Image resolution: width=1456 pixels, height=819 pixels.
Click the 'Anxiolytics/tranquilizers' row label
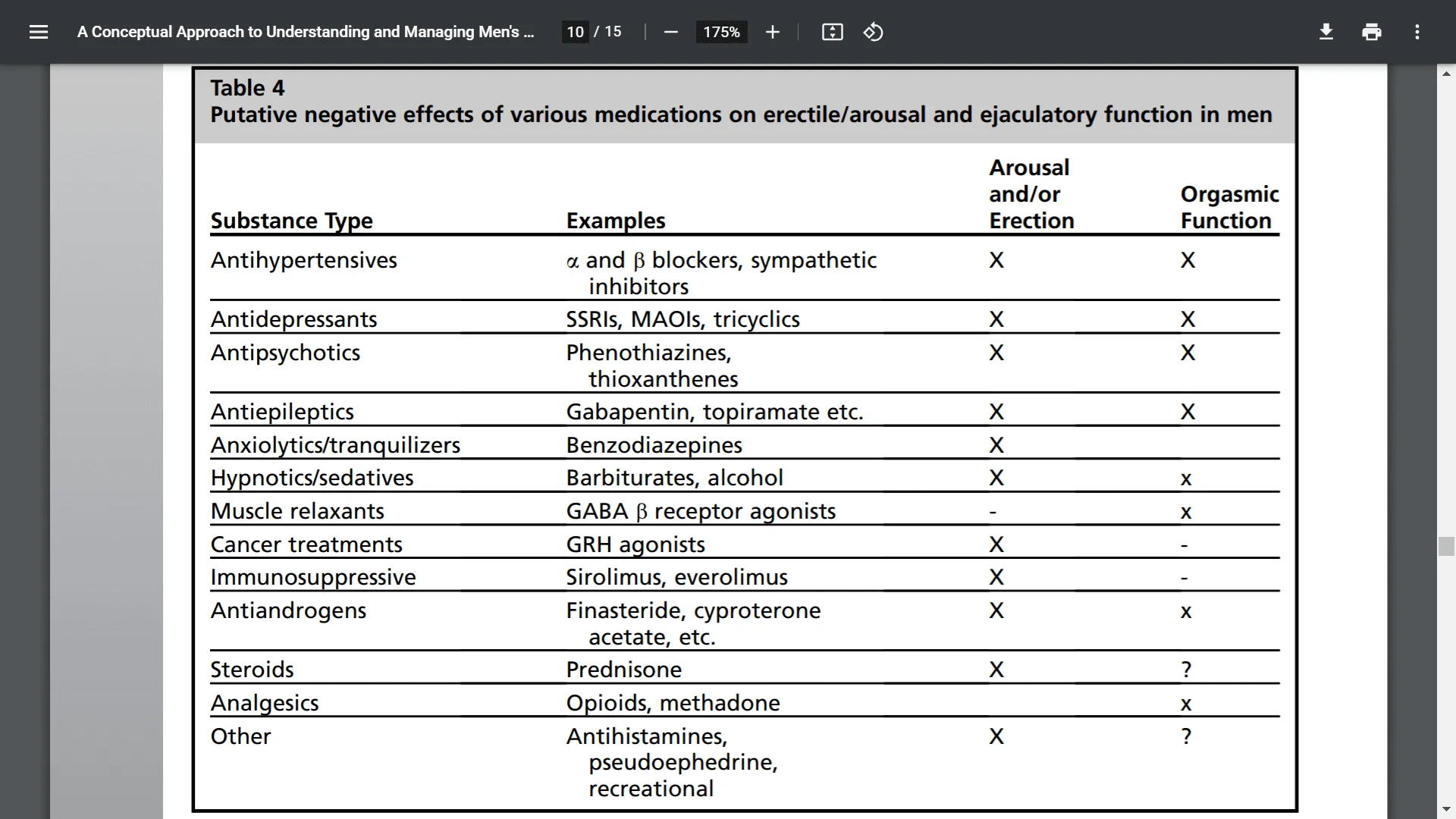click(335, 445)
